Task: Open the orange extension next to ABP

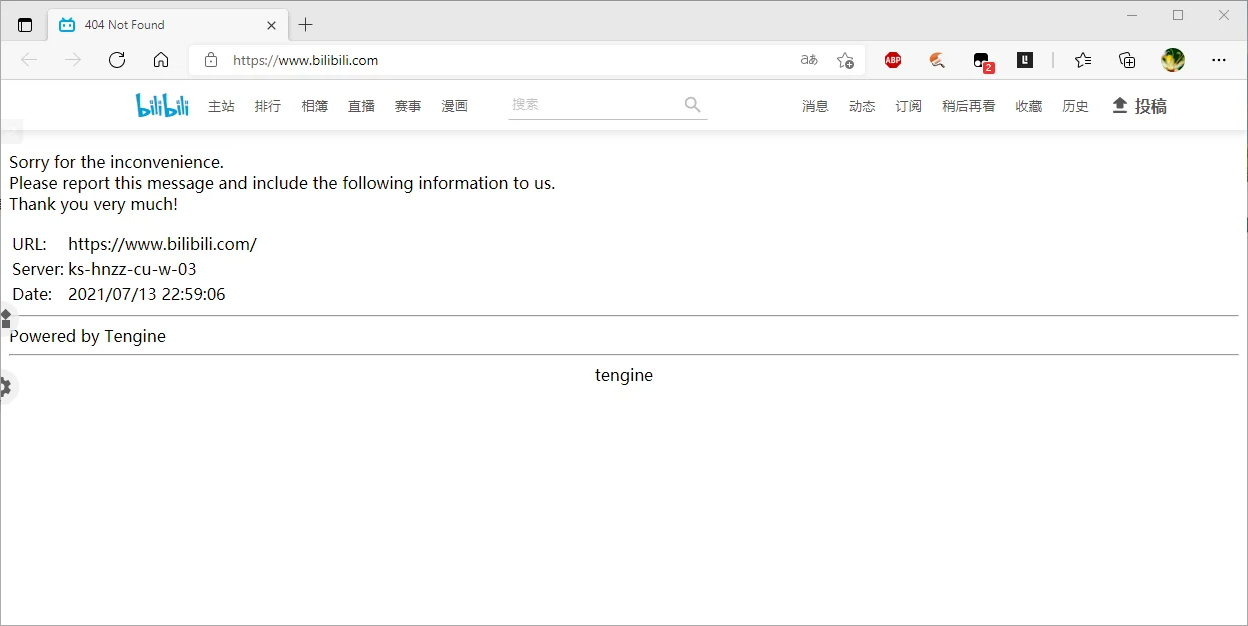Action: [x=937, y=60]
